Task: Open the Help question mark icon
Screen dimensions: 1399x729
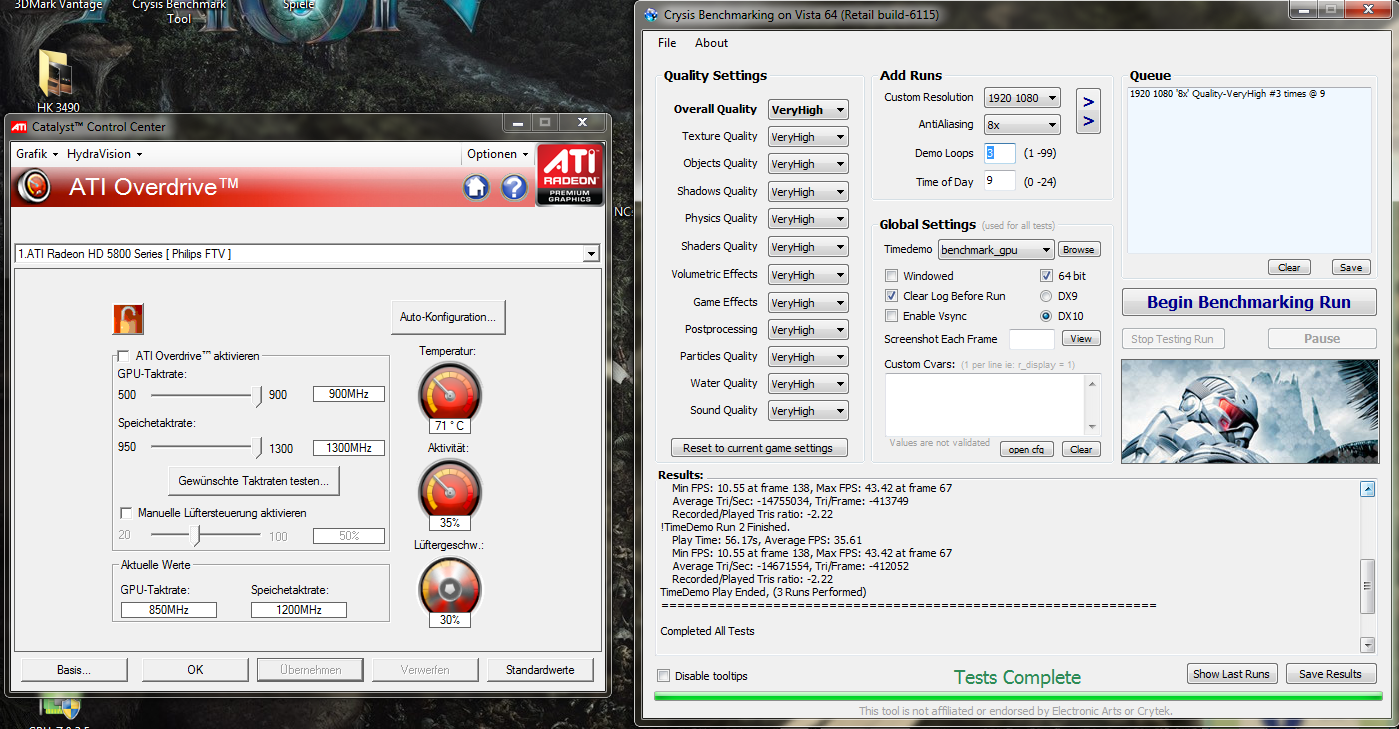Action: click(514, 187)
